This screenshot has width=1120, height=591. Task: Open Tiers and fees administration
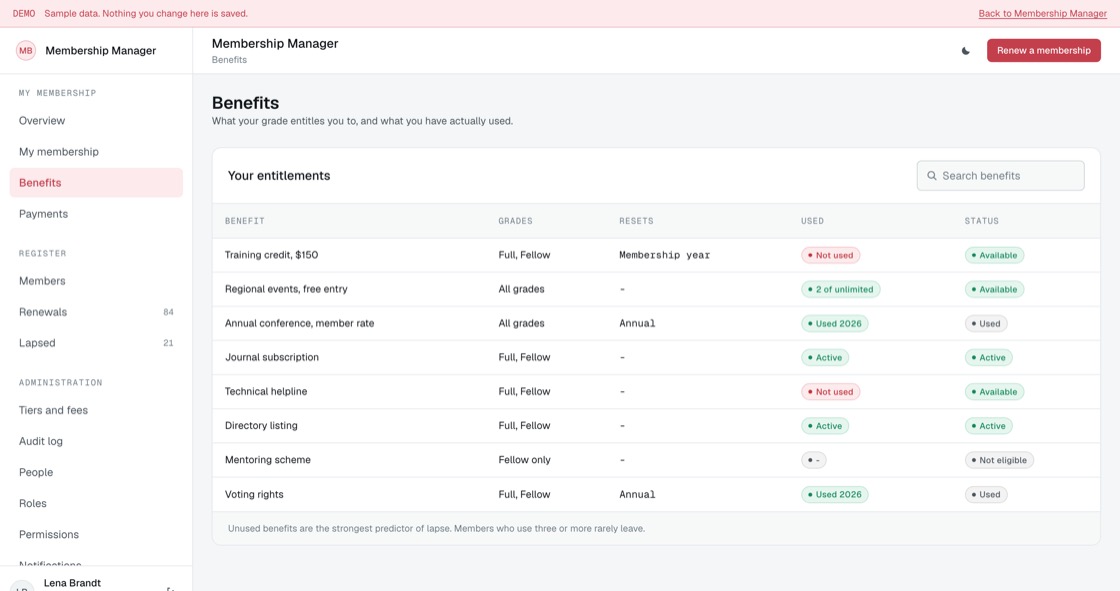tap(96, 410)
